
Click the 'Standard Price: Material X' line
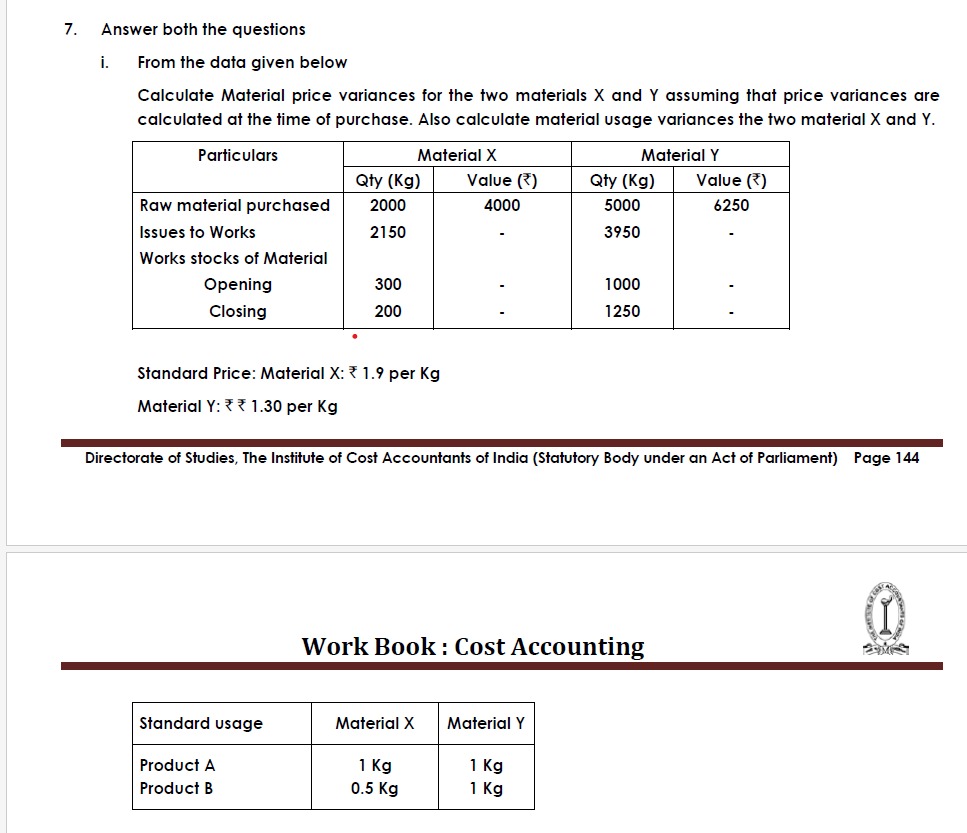click(288, 374)
